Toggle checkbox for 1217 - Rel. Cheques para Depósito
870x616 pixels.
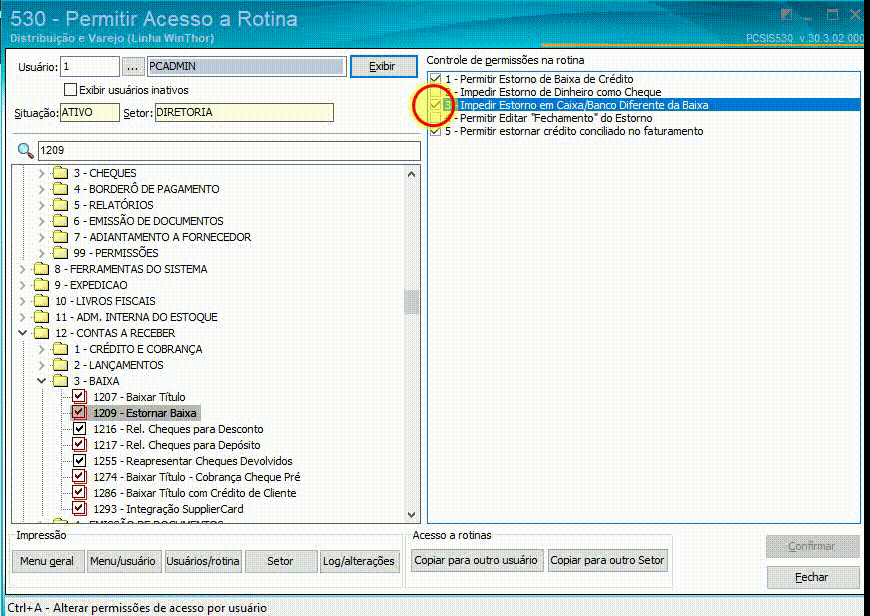79,445
